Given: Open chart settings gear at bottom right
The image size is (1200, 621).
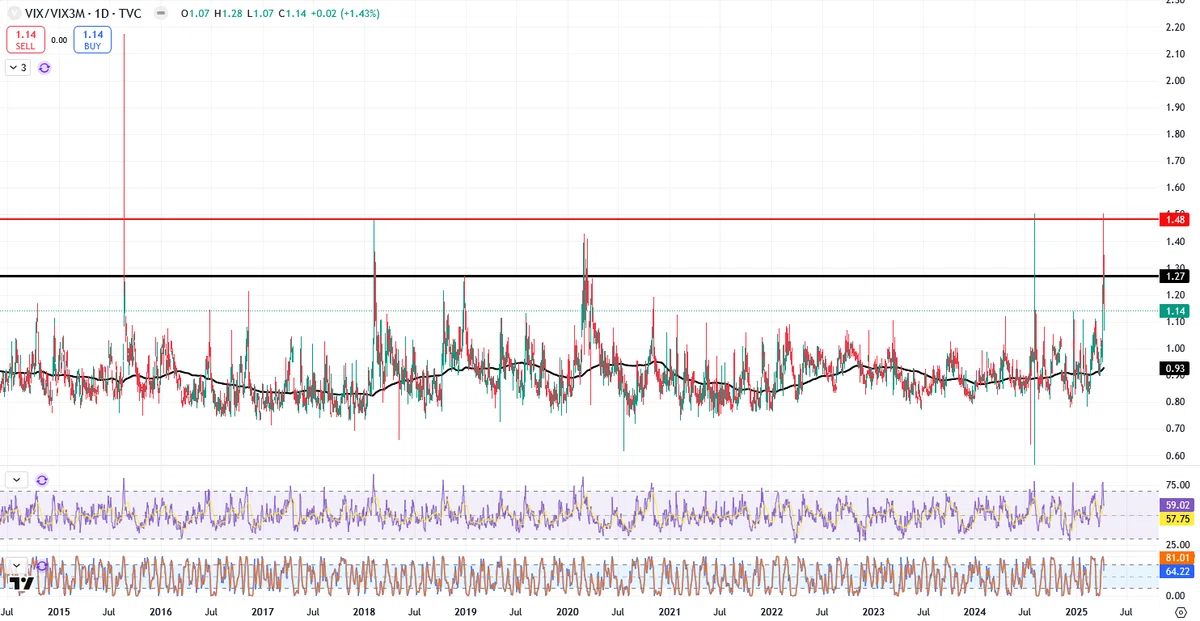Looking at the screenshot, I should (x=1180, y=611).
